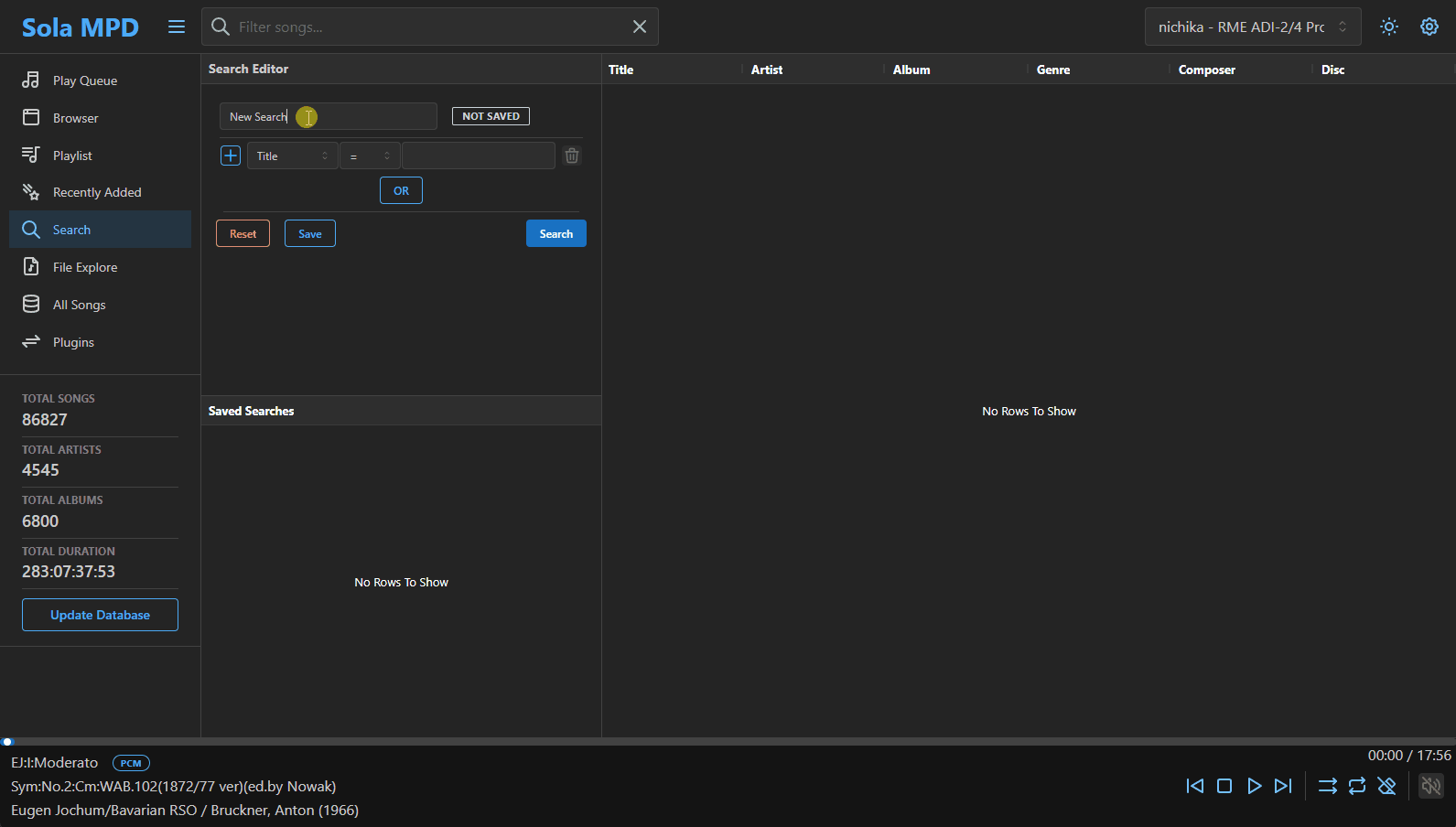Open Recently Added from the sidebar
The width and height of the screenshot is (1456, 827).
coord(97,192)
